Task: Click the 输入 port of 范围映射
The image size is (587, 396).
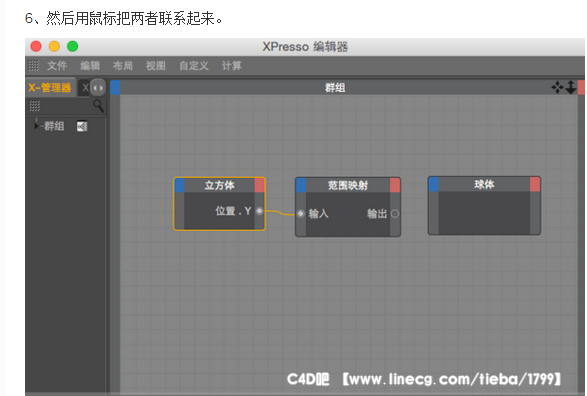Action: (x=301, y=214)
